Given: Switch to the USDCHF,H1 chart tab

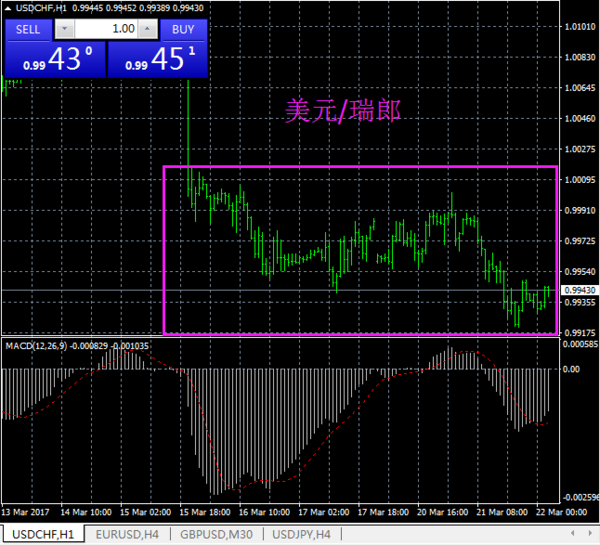Looking at the screenshot, I should pyautogui.click(x=43, y=534).
